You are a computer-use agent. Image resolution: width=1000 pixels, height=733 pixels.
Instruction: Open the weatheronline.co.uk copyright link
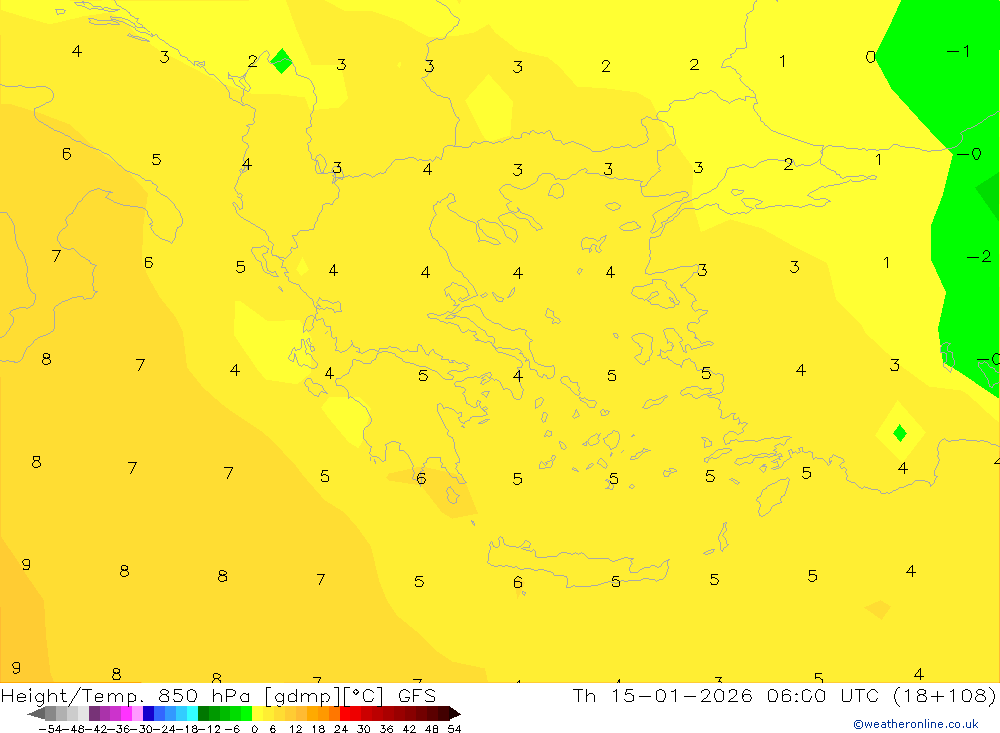[x=916, y=724]
